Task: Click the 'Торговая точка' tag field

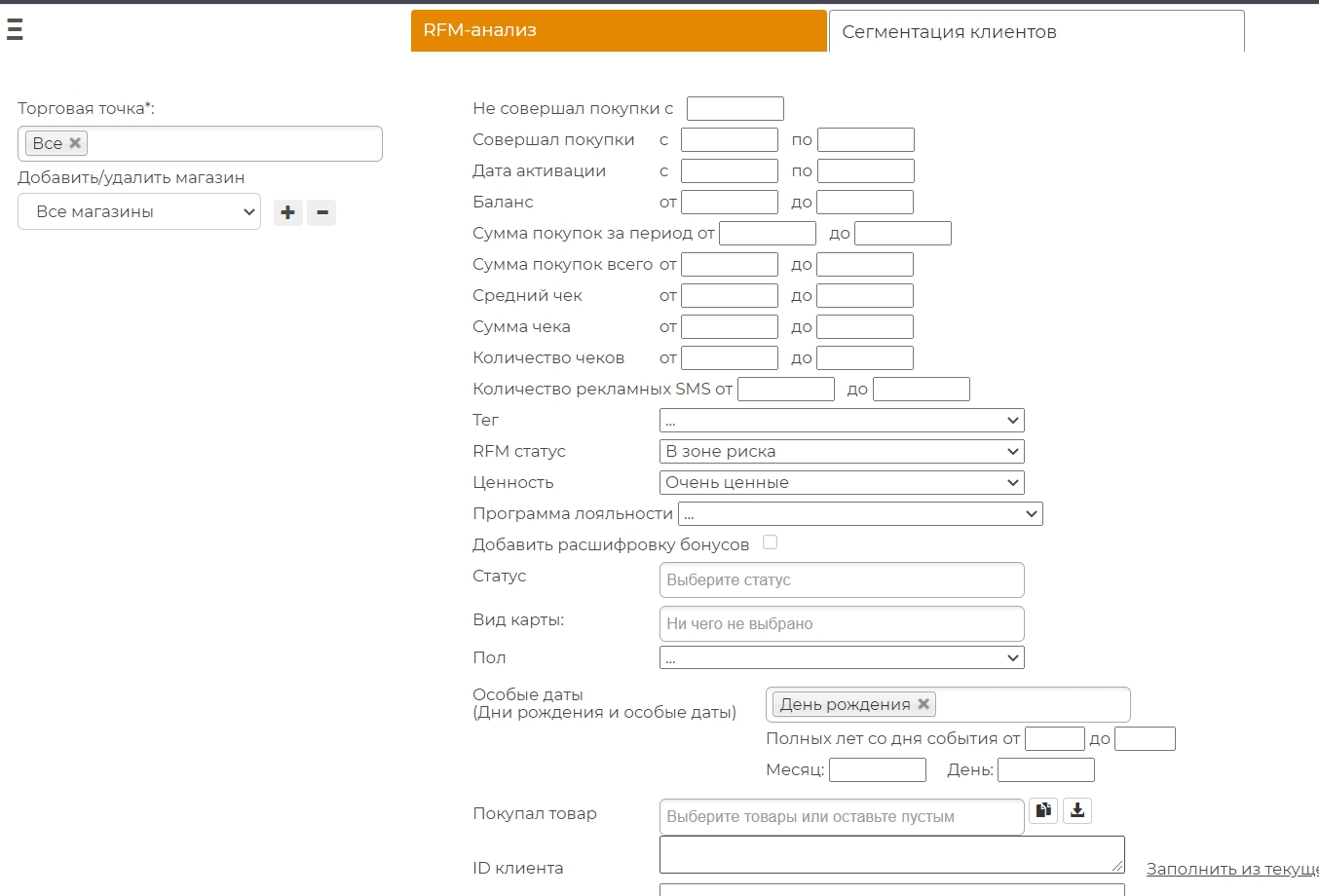Action: pyautogui.click(x=200, y=143)
